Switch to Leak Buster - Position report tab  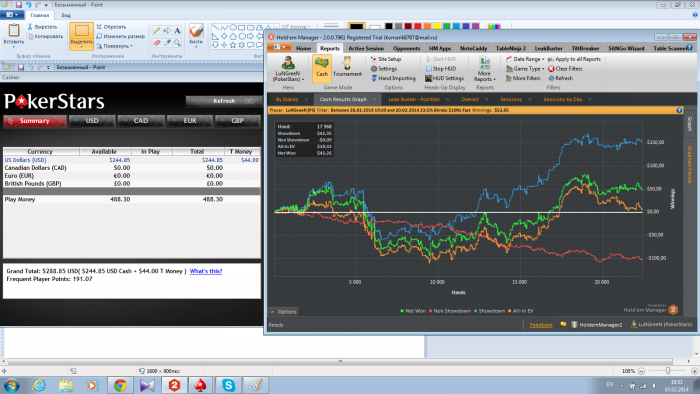click(x=414, y=100)
